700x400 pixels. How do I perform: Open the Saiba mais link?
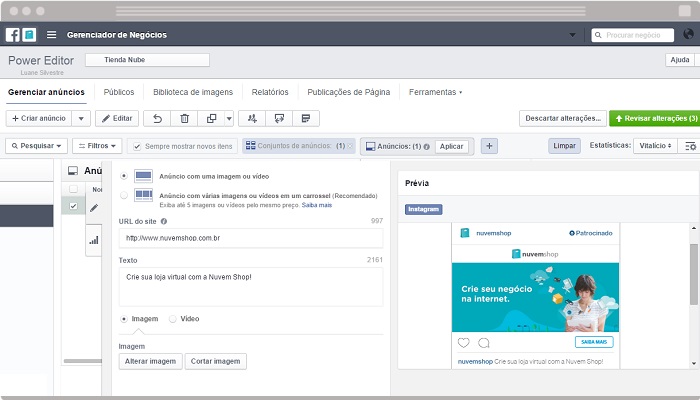tap(317, 205)
